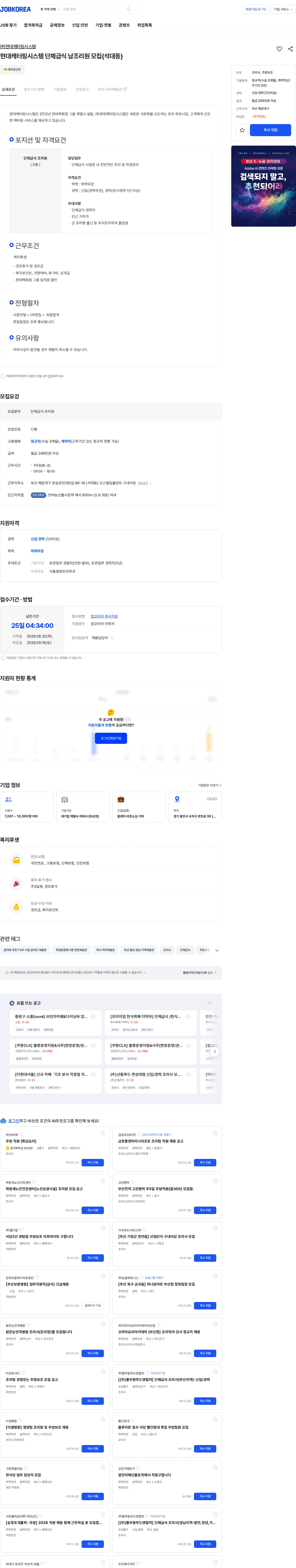Viewport: 296px width, 1568px height.
Task: Click the 복지포인트 badge under title
Action: [x=12, y=69]
